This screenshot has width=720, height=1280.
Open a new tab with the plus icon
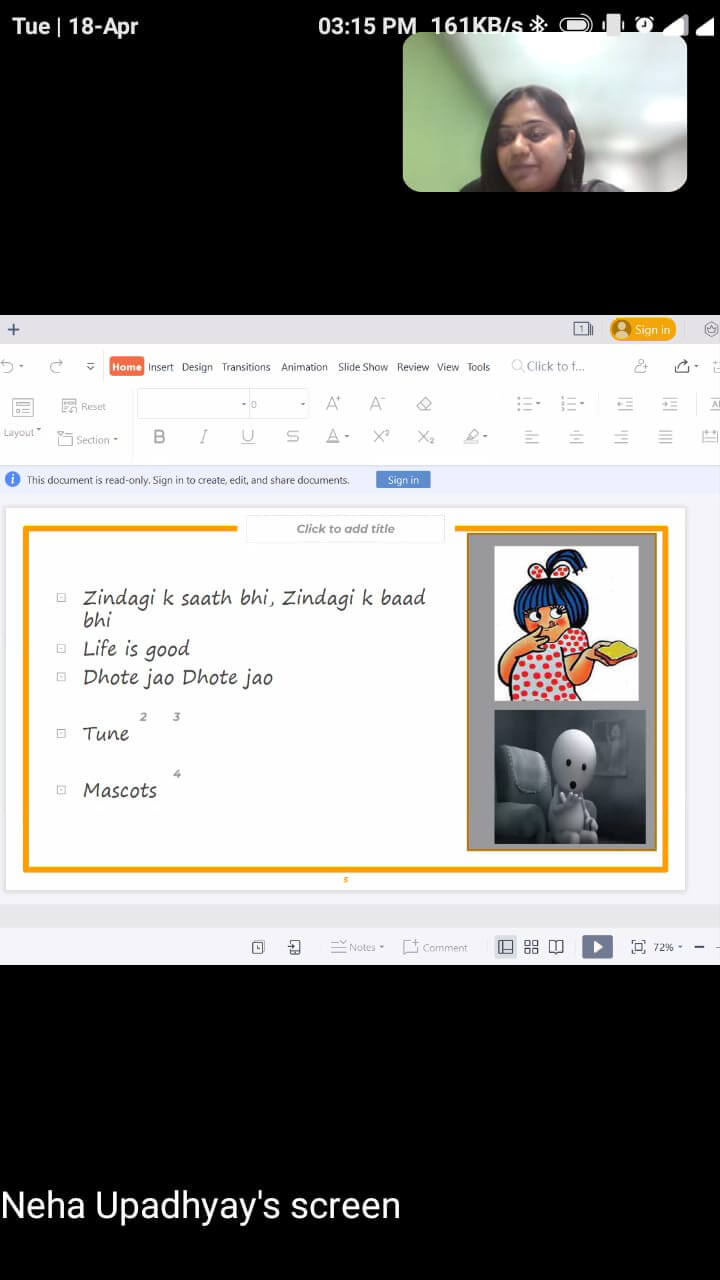pyautogui.click(x=13, y=329)
